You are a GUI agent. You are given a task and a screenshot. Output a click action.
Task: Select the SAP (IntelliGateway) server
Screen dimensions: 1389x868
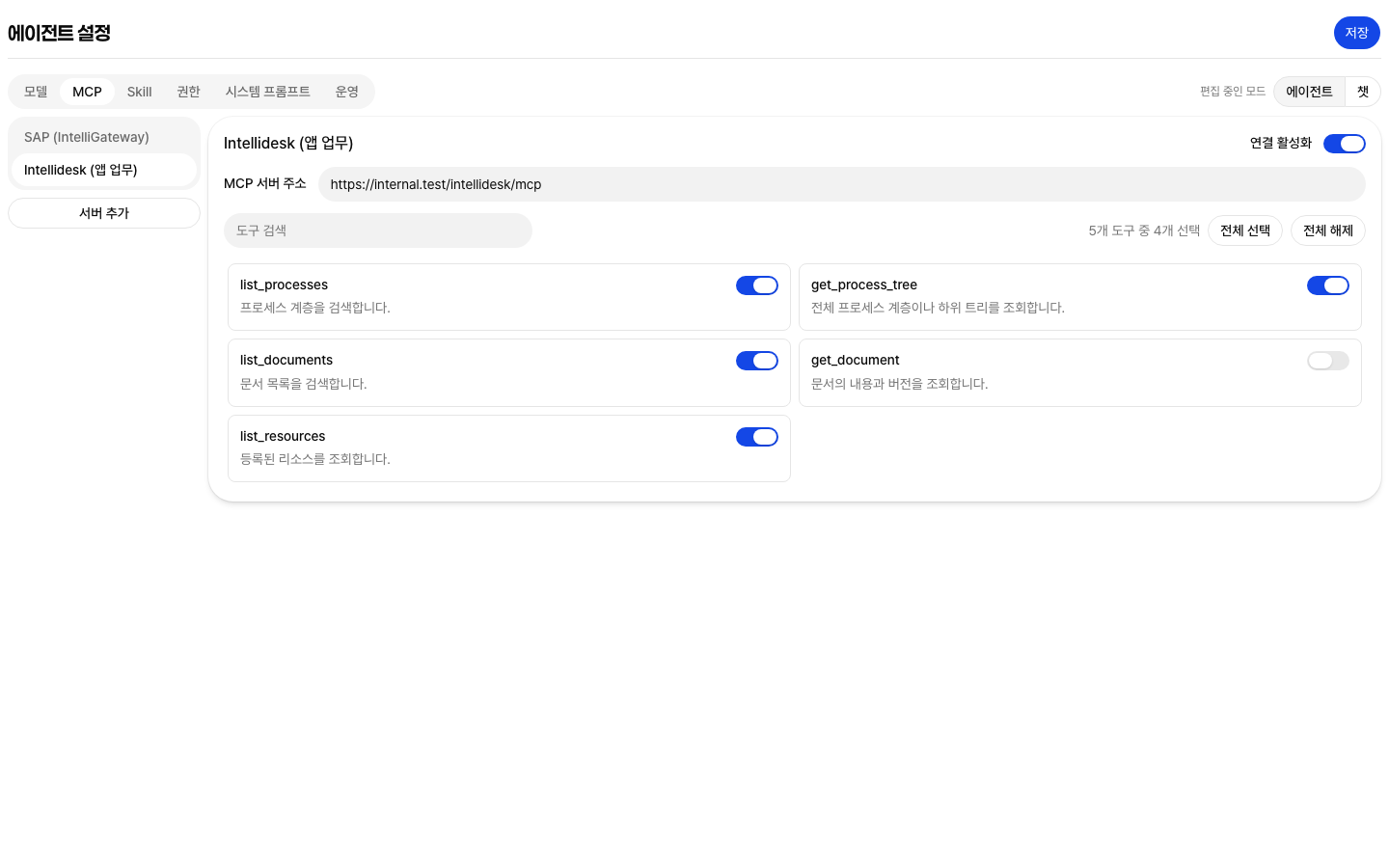point(104,137)
